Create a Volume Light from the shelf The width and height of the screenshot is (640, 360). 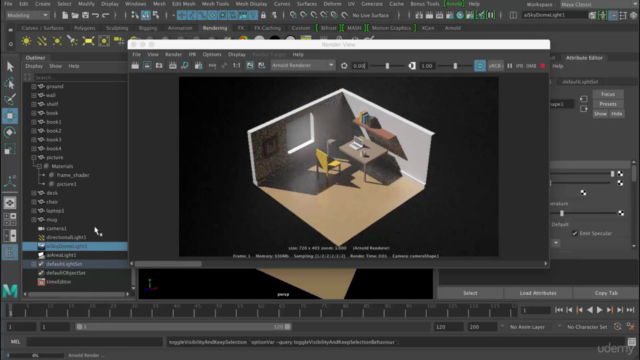coord(104,41)
